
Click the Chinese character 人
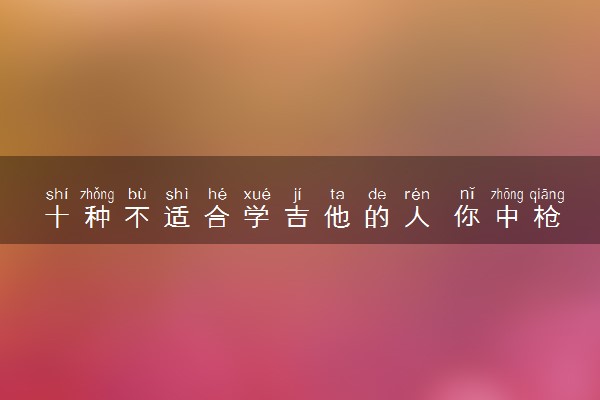tap(417, 217)
